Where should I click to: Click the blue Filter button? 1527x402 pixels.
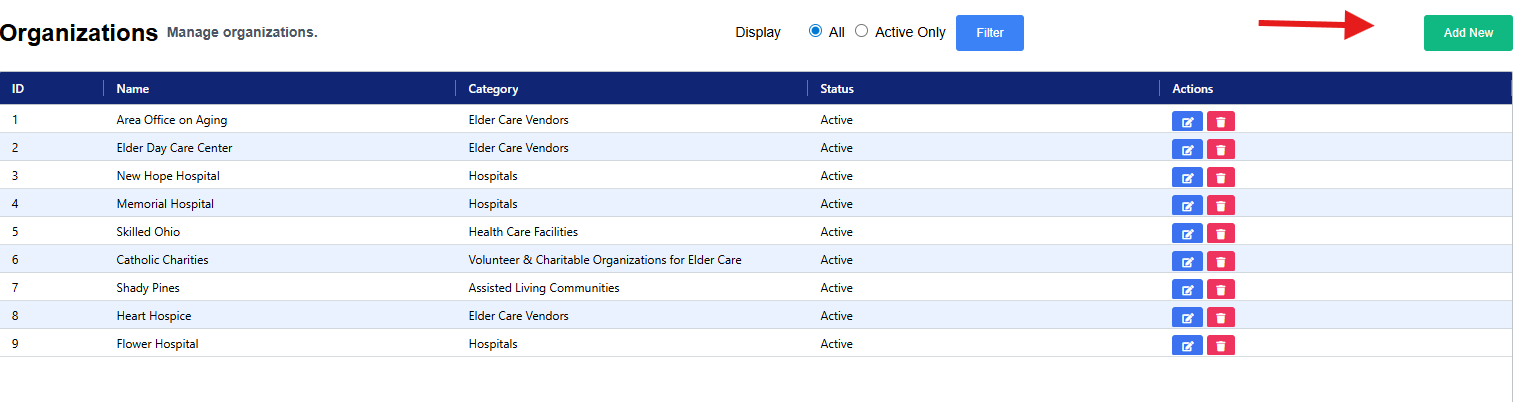[989, 33]
